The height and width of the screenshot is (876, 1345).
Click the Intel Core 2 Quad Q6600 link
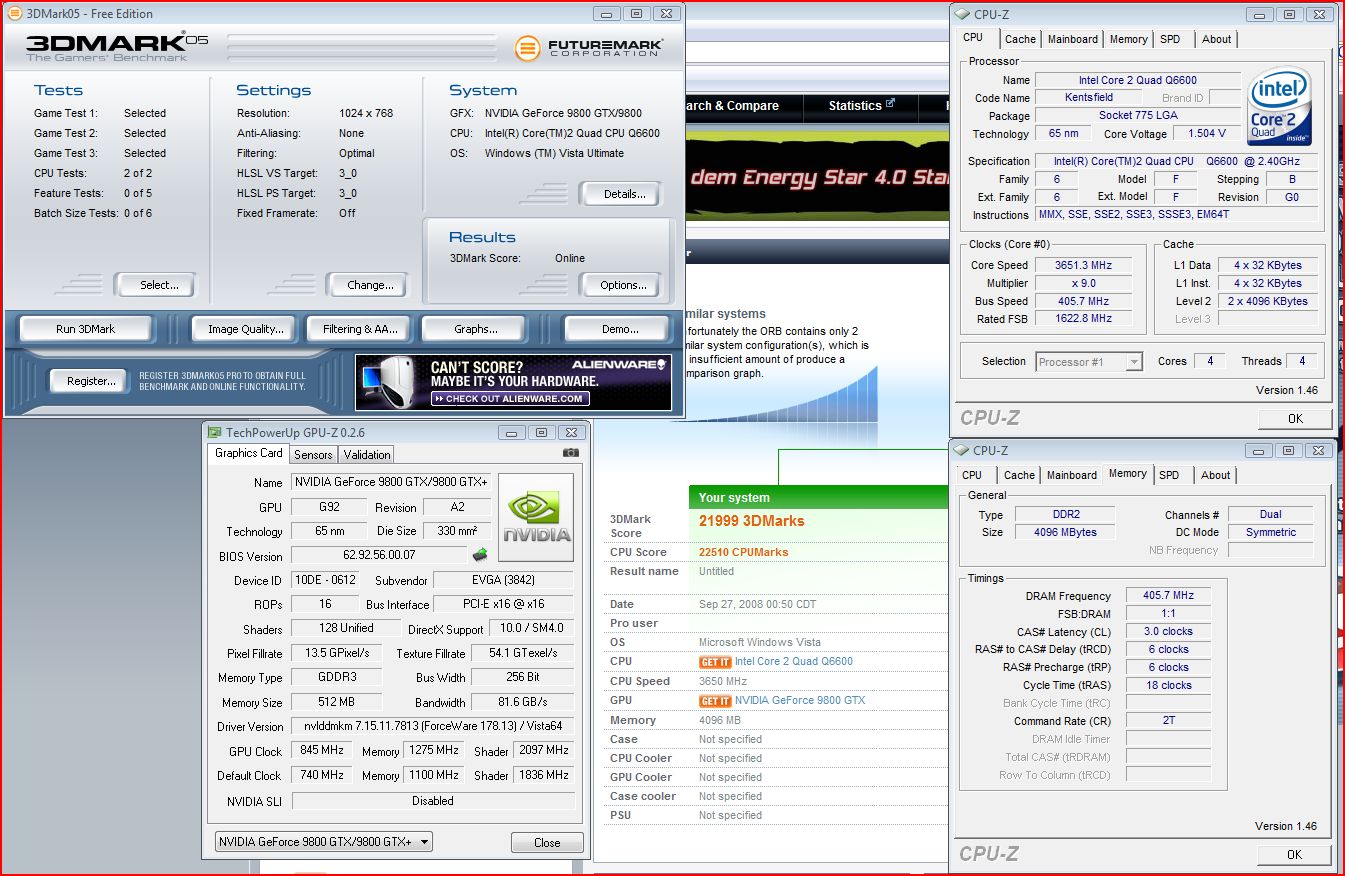(794, 662)
